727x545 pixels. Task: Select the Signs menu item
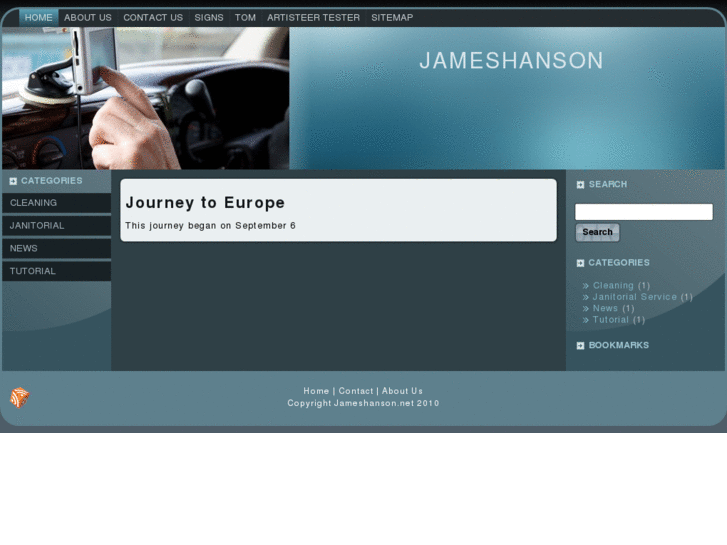tap(209, 18)
